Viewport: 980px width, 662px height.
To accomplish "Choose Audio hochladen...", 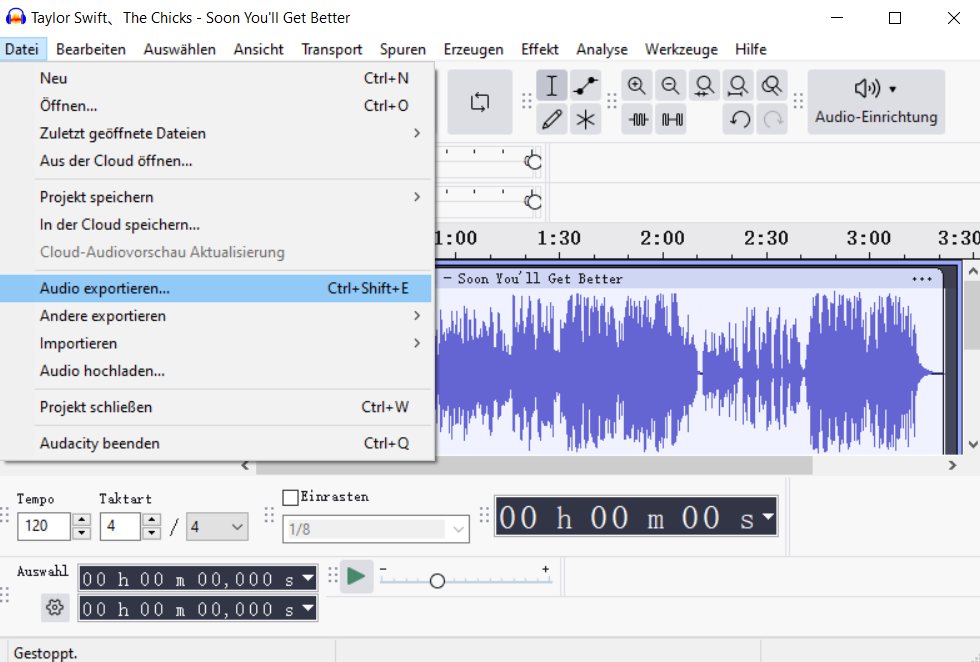I will [x=216, y=371].
